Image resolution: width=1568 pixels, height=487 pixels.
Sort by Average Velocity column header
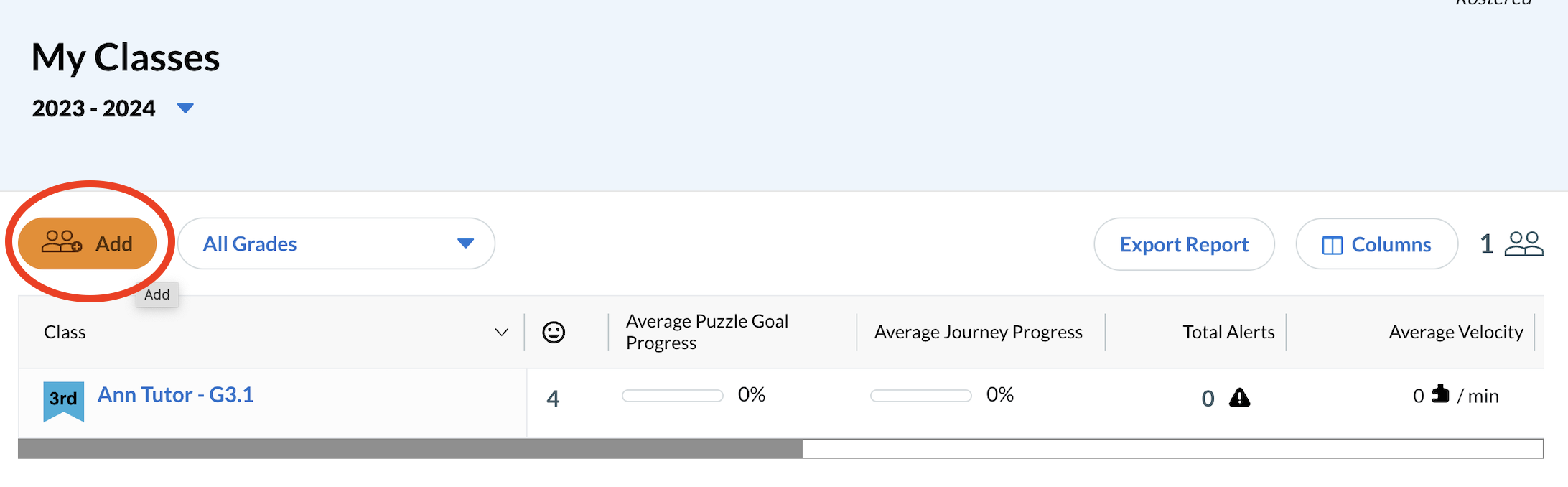coord(1455,332)
